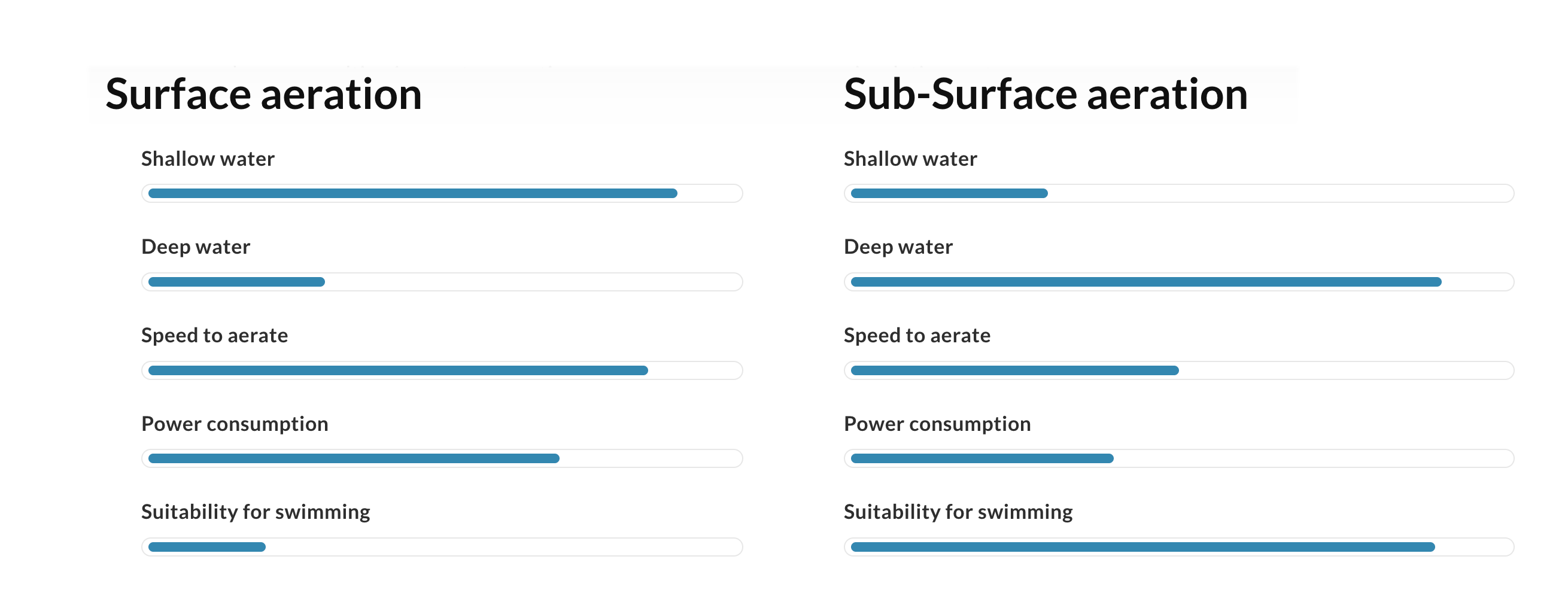This screenshot has width=1568, height=611.
Task: Select Shallow water label under Surface aeration
Action: point(208,159)
